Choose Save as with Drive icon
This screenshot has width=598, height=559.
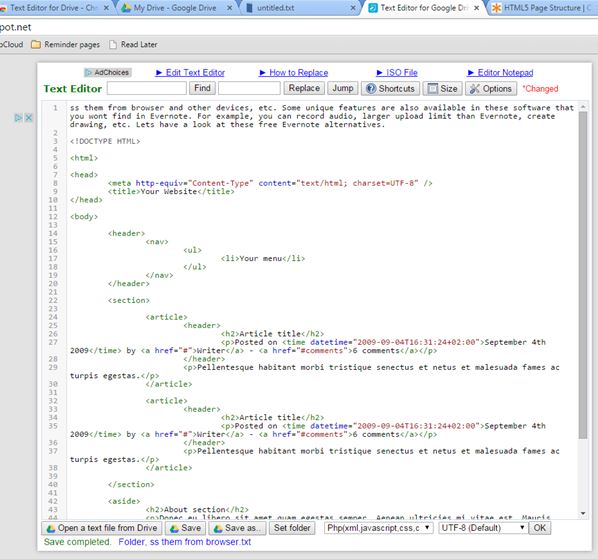click(x=236, y=528)
